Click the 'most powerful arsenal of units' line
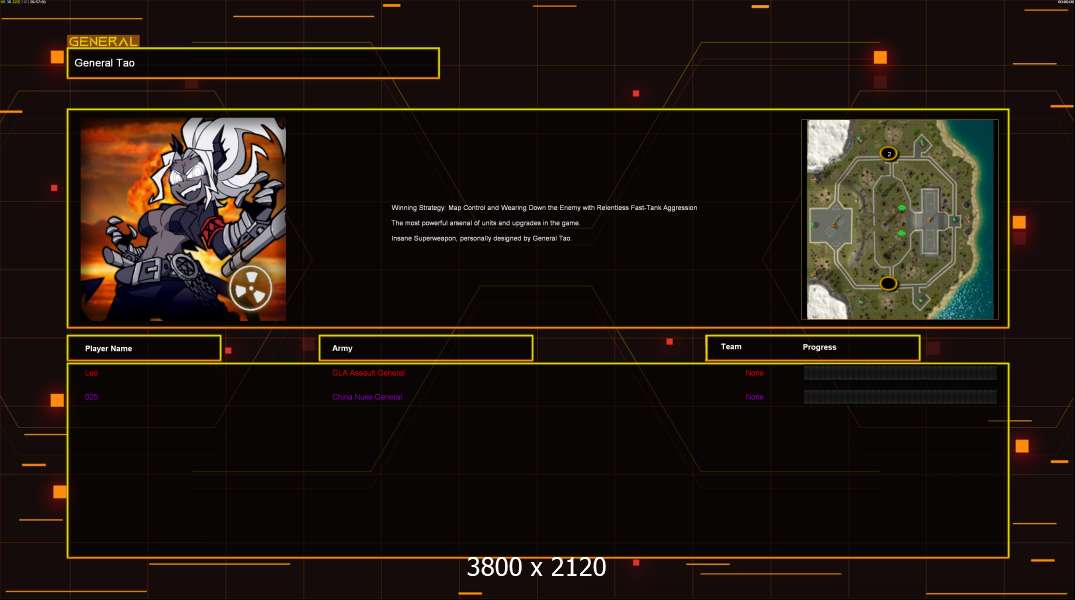Screen dimensions: 1075x600 click(485, 223)
